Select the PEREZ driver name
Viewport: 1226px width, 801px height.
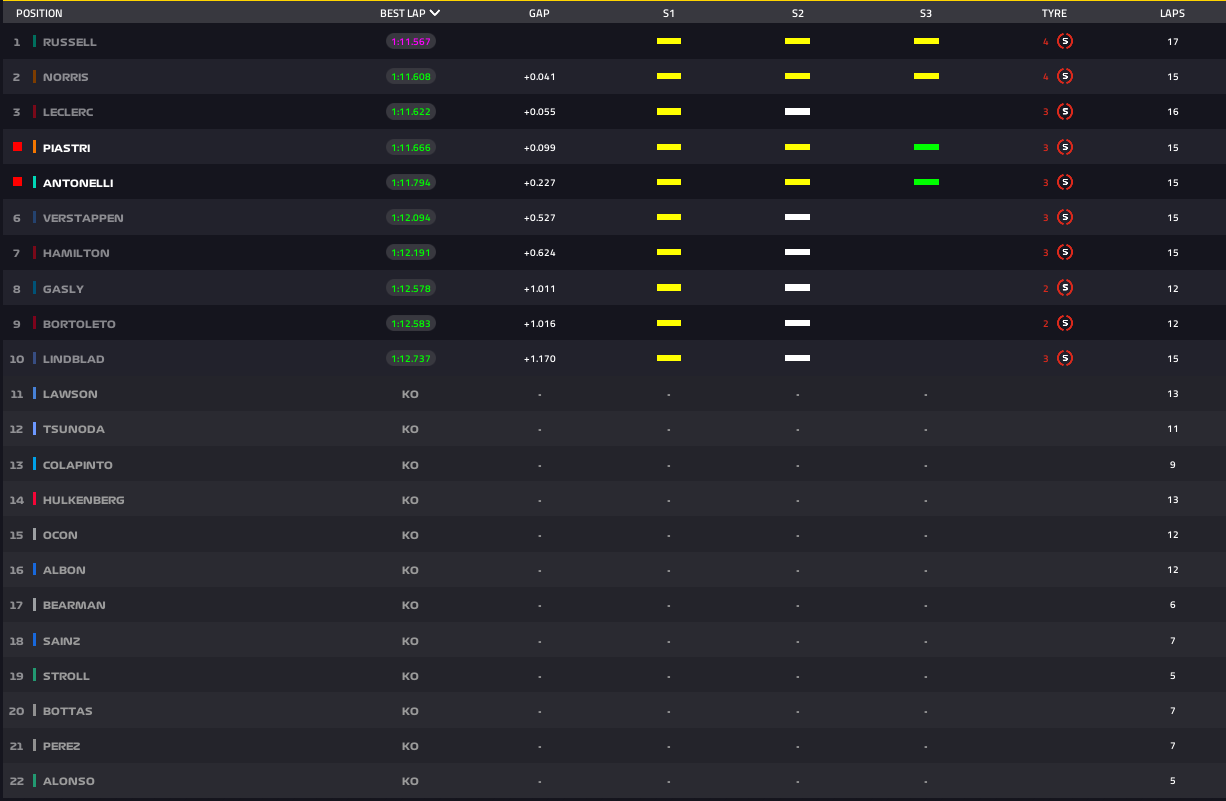tap(62, 746)
